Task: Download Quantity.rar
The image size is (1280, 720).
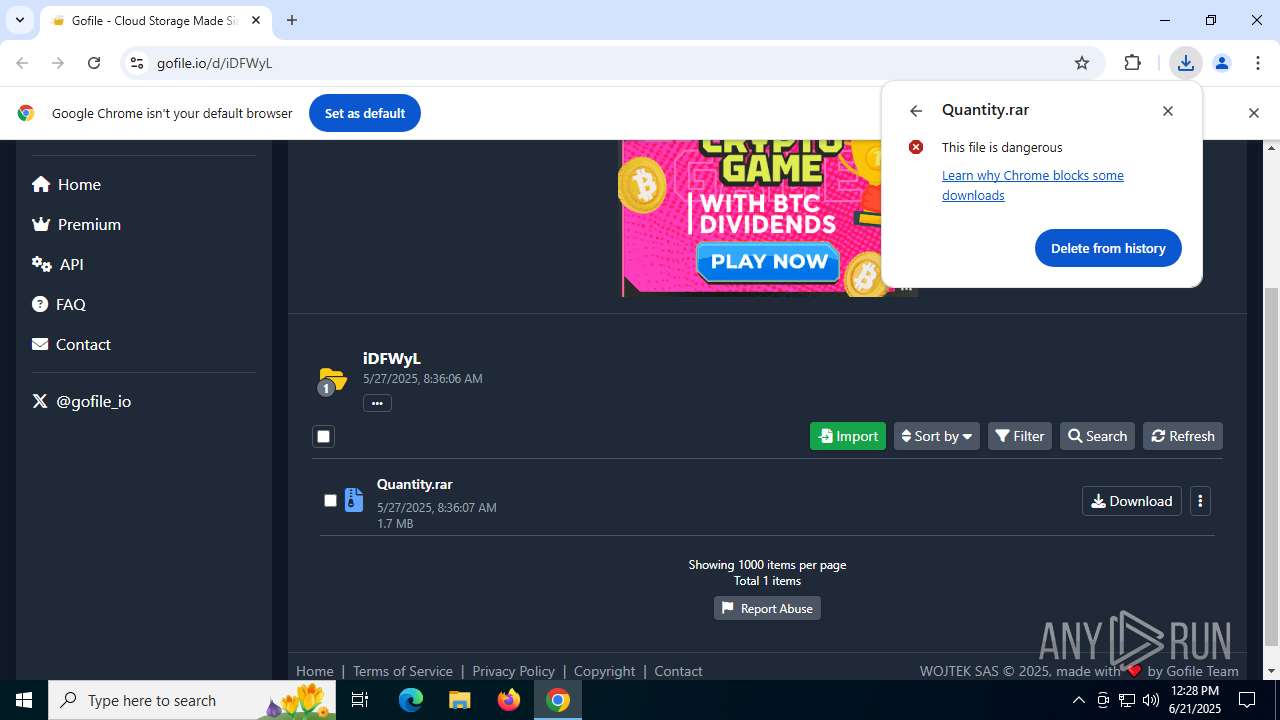Action: pyautogui.click(x=1132, y=501)
